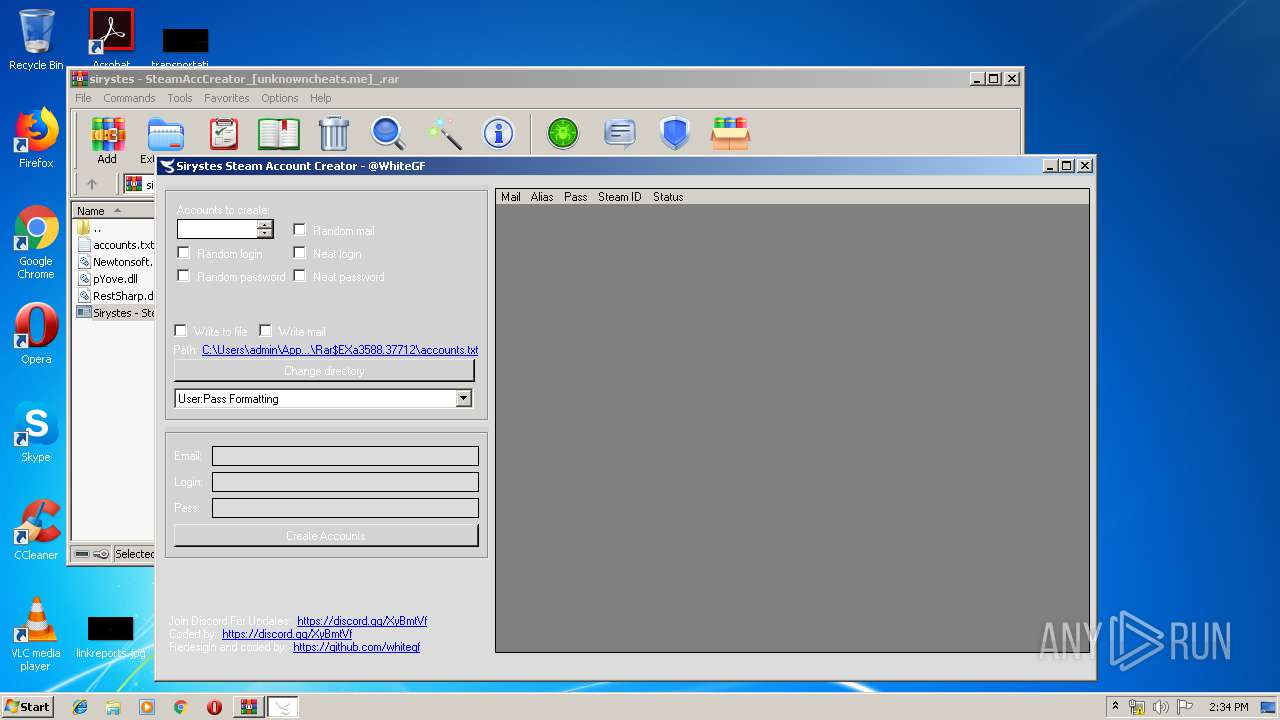Toggle the Neat login checkbox
The height and width of the screenshot is (720, 1280).
(299, 253)
